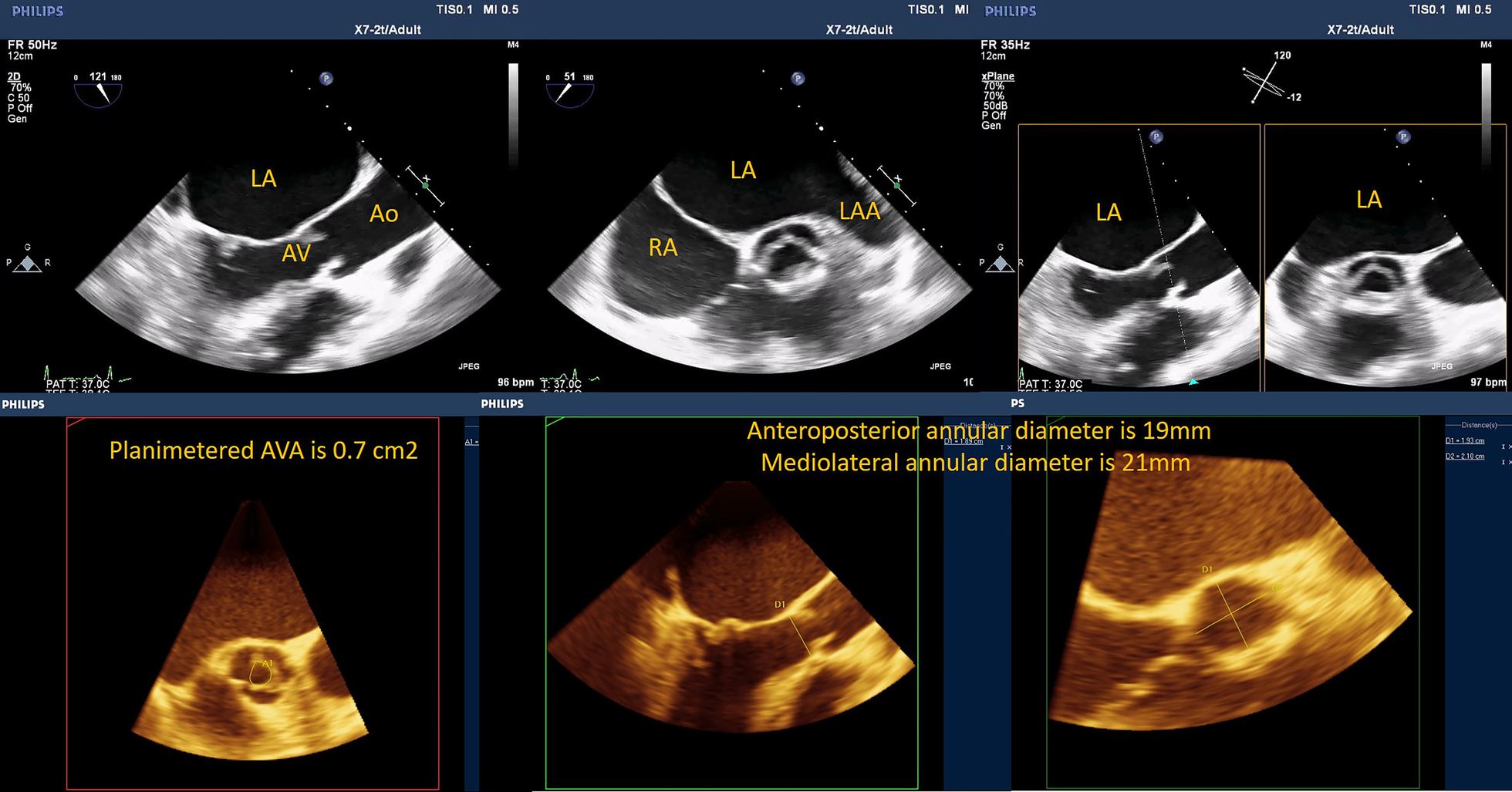Click the M4 label in the 121-degree view
This screenshot has height=792, width=1512.
point(513,45)
